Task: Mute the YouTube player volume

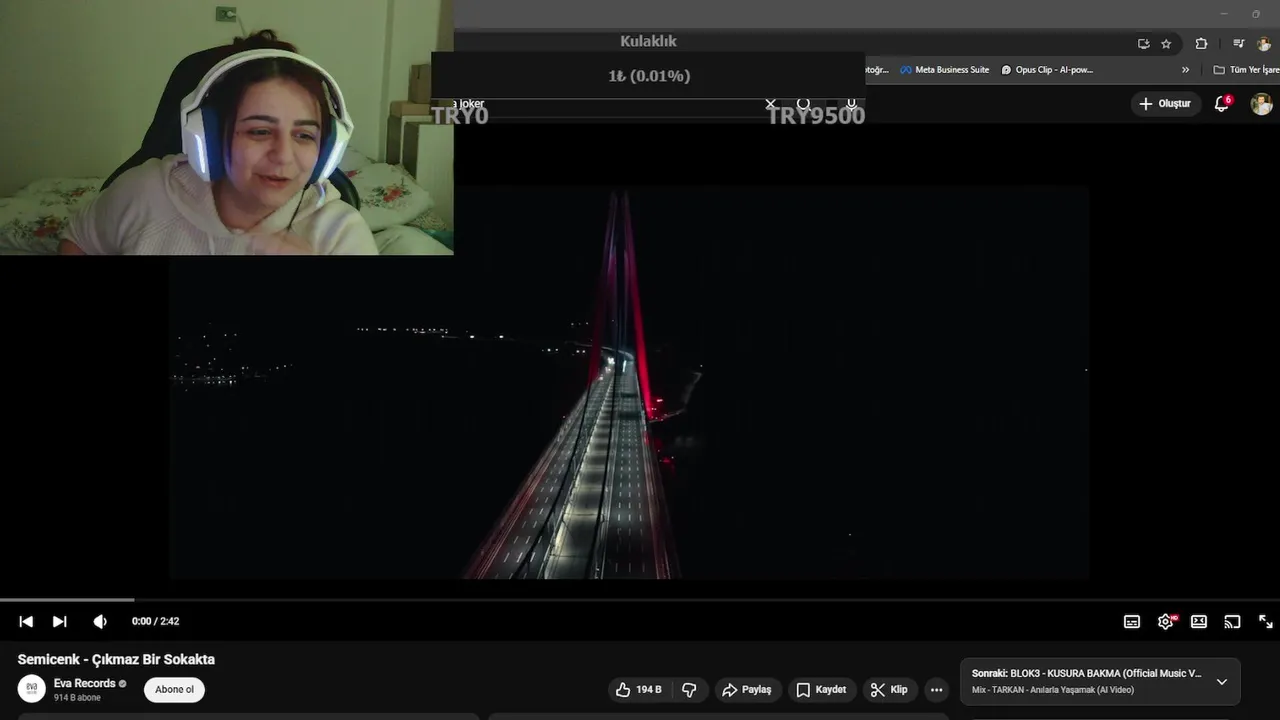Action: coord(100,621)
